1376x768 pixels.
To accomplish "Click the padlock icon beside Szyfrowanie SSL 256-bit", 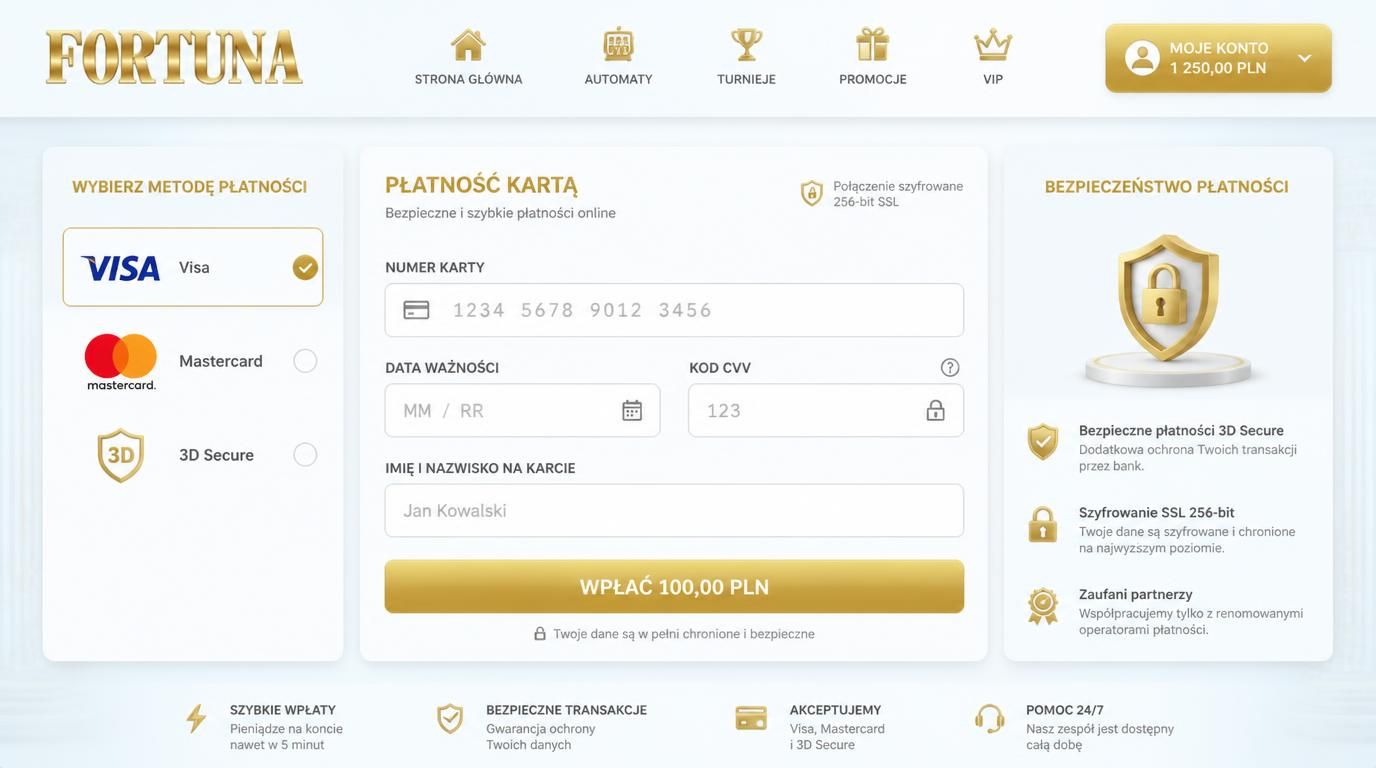I will pos(1043,524).
